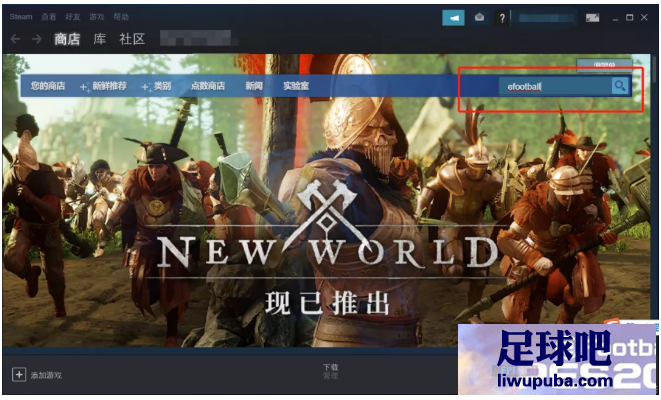This screenshot has width=661, height=400.
Task: Open 新闻 link in store bar
Action: (254, 86)
